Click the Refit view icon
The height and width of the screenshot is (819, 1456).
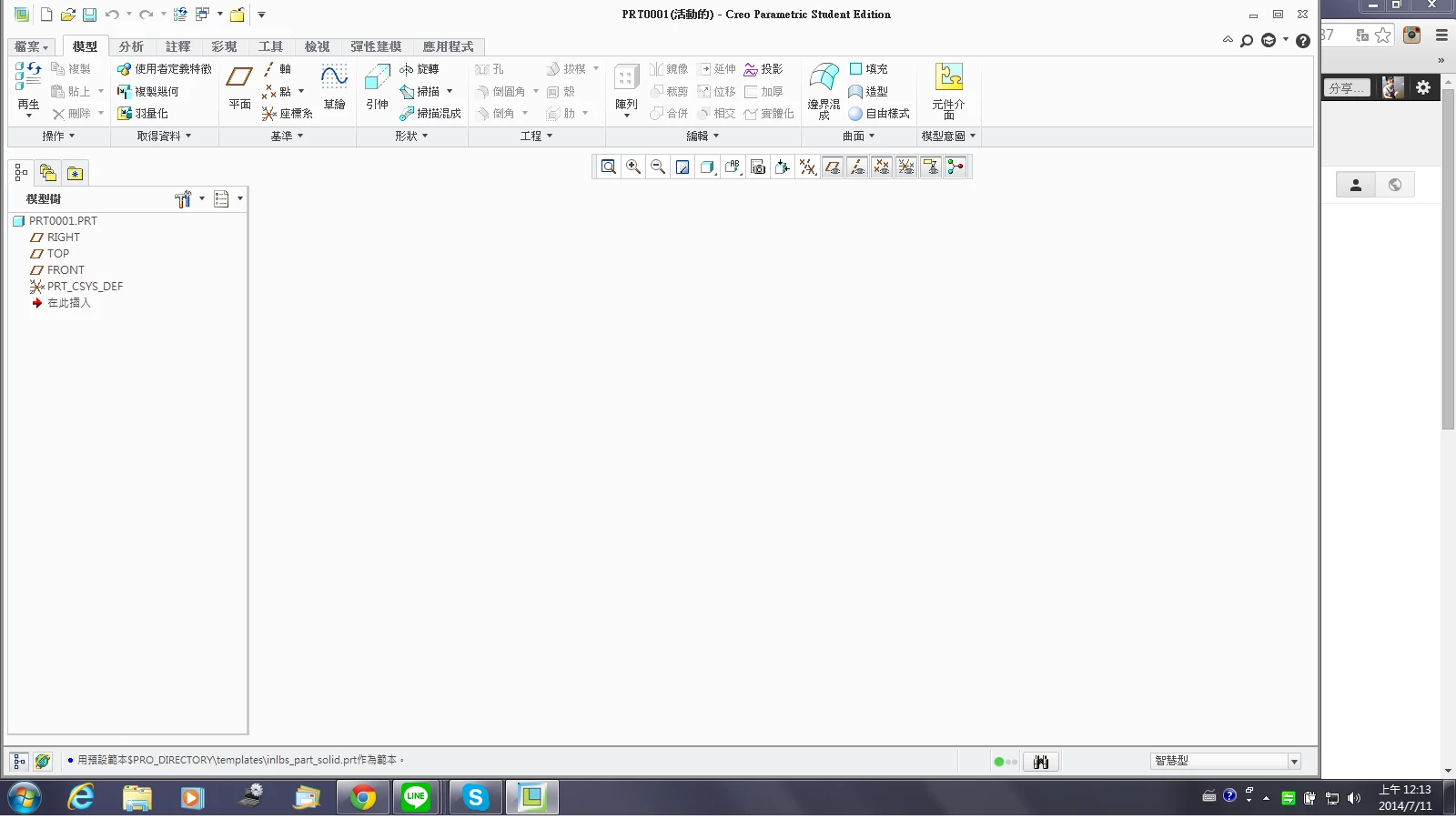[609, 167]
